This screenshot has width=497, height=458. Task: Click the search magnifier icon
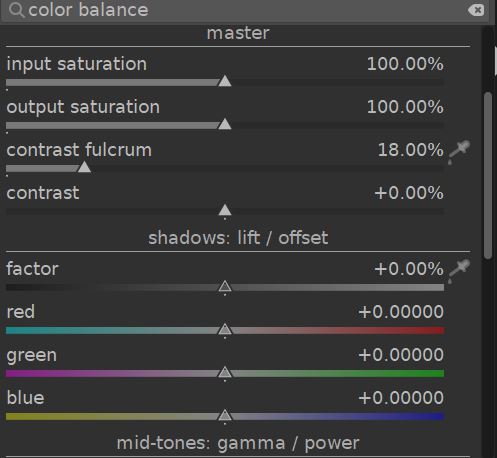tap(16, 10)
